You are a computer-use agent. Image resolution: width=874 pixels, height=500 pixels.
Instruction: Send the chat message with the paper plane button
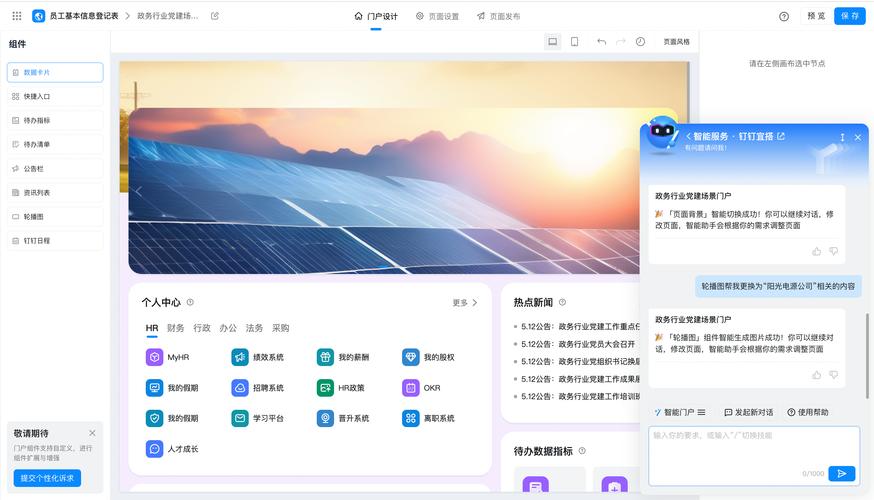tap(842, 473)
